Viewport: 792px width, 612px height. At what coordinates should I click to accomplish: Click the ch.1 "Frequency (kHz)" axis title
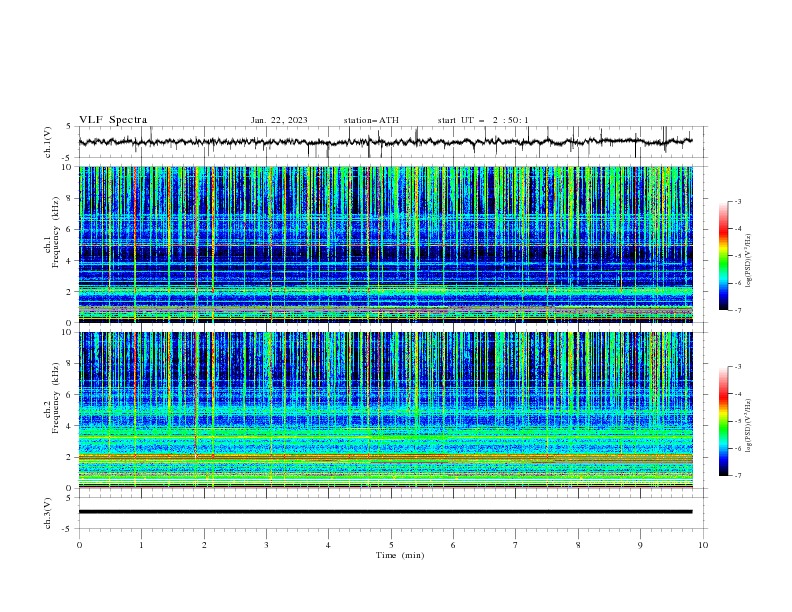(x=55, y=233)
